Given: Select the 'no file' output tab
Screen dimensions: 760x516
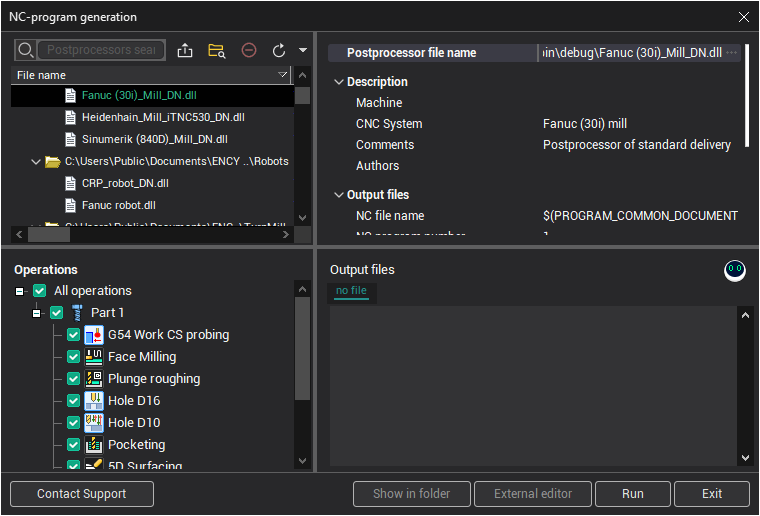Looking at the screenshot, I should [x=351, y=291].
